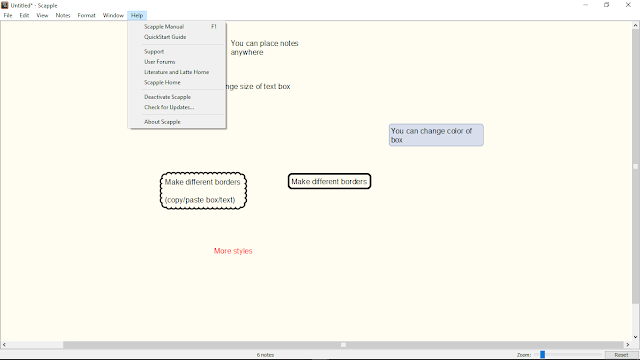Screen dimensions: 640x360
Task: Select the red 'More styles' note
Action: (x=233, y=251)
